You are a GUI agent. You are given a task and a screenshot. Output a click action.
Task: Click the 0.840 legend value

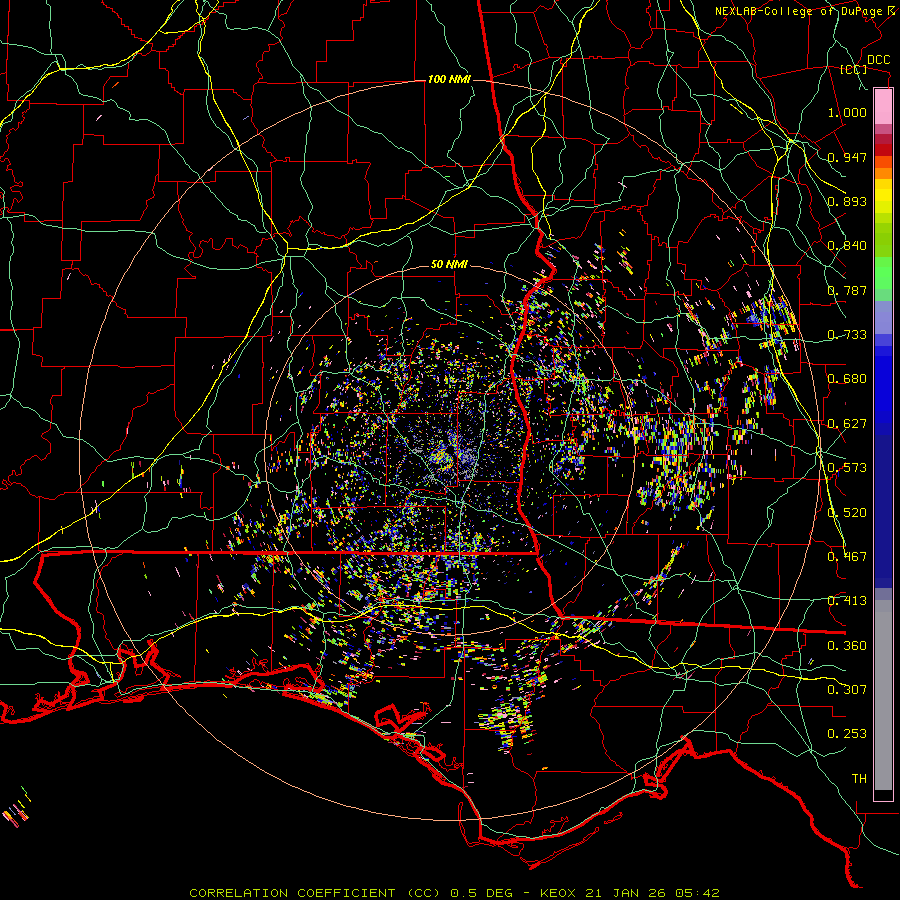tap(847, 246)
